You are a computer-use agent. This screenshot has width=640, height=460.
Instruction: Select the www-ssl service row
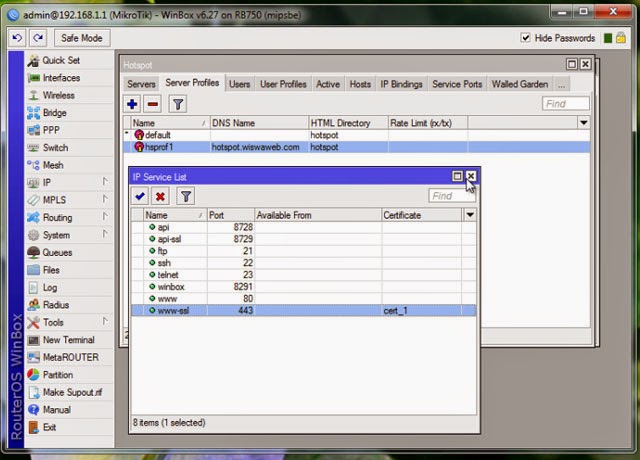pos(304,311)
